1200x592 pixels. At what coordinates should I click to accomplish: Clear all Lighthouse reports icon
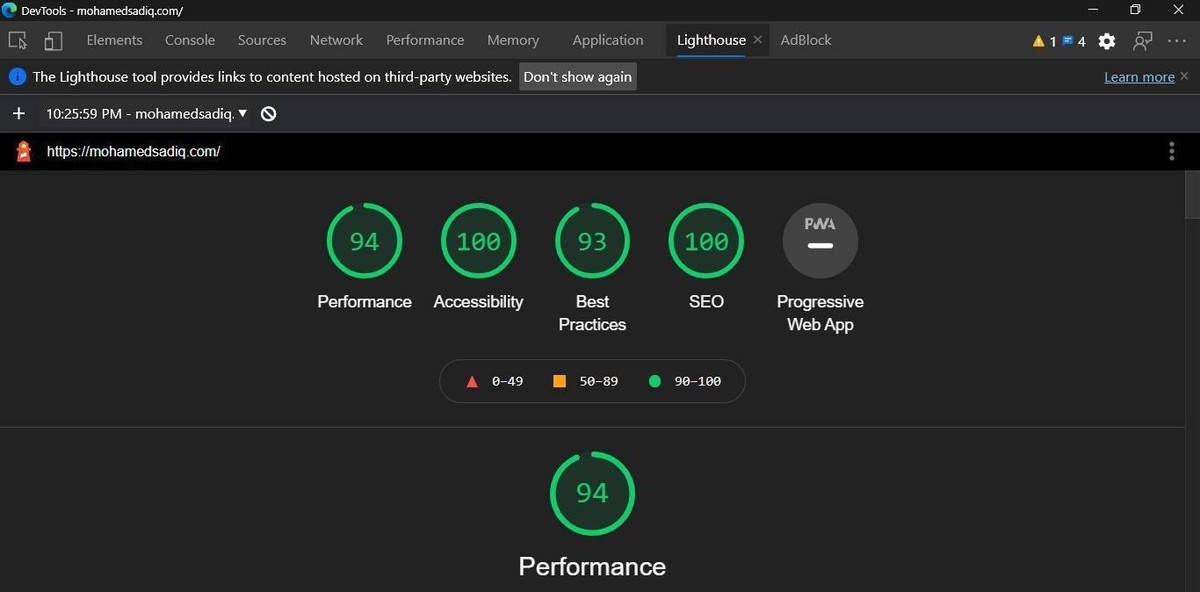point(268,114)
